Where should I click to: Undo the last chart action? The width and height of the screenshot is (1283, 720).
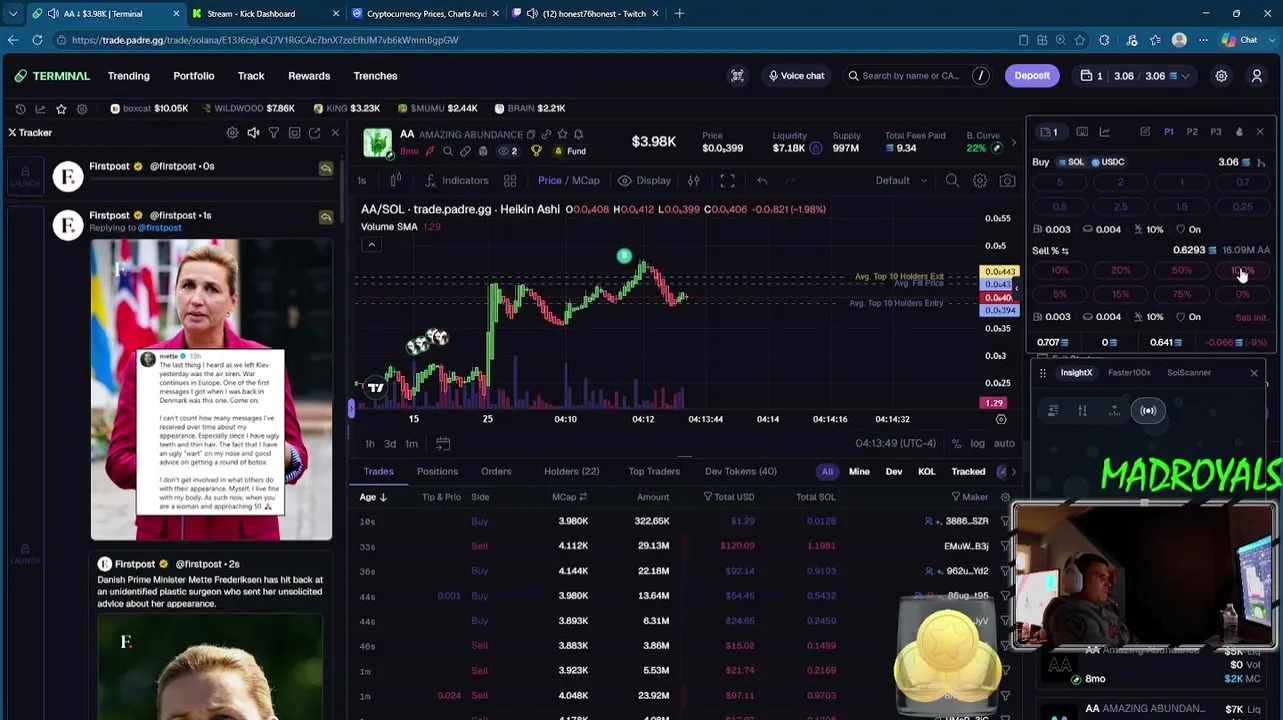tap(762, 181)
